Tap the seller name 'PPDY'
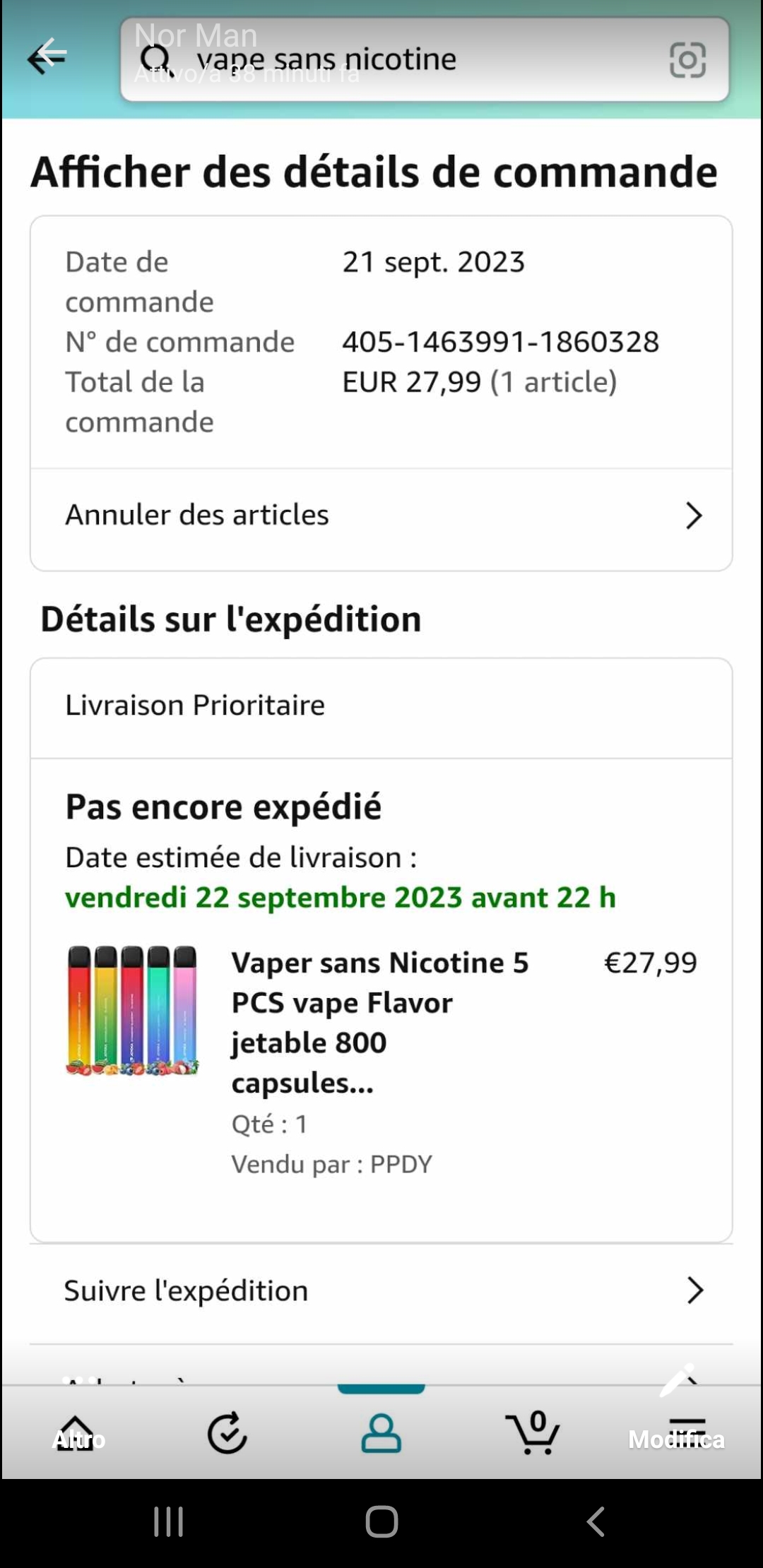Image resolution: width=763 pixels, height=1568 pixels. coord(401,1164)
